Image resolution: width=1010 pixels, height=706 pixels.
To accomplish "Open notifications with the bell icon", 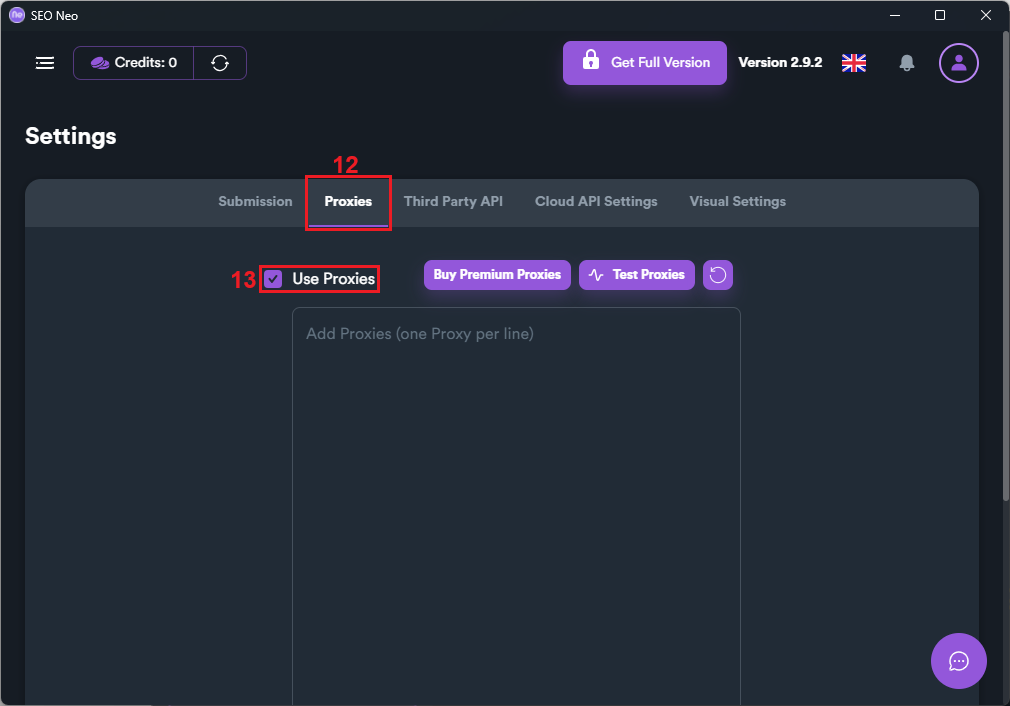I will pos(906,62).
